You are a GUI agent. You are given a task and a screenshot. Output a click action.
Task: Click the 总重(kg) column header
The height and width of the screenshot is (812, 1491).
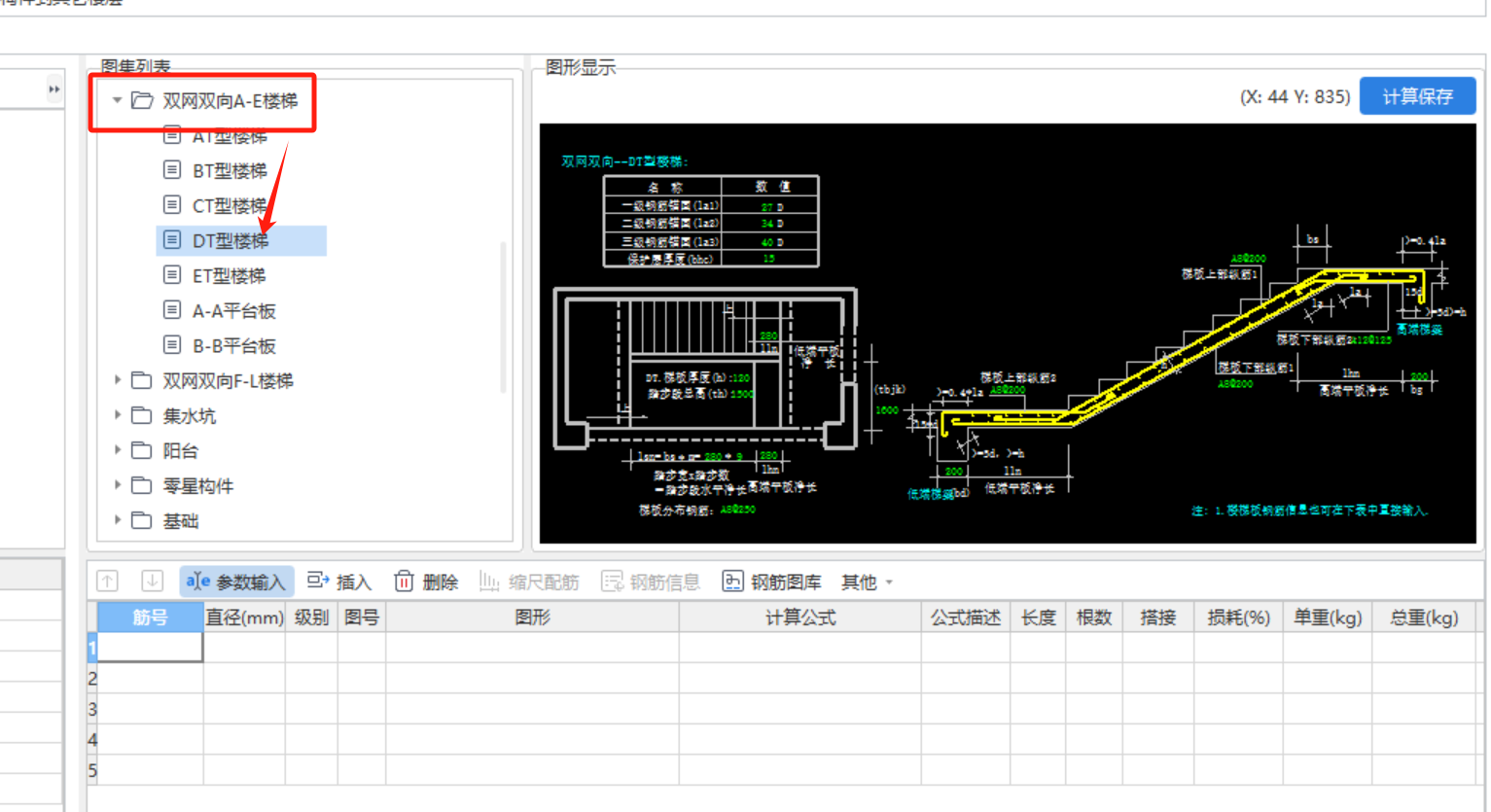point(1425,618)
